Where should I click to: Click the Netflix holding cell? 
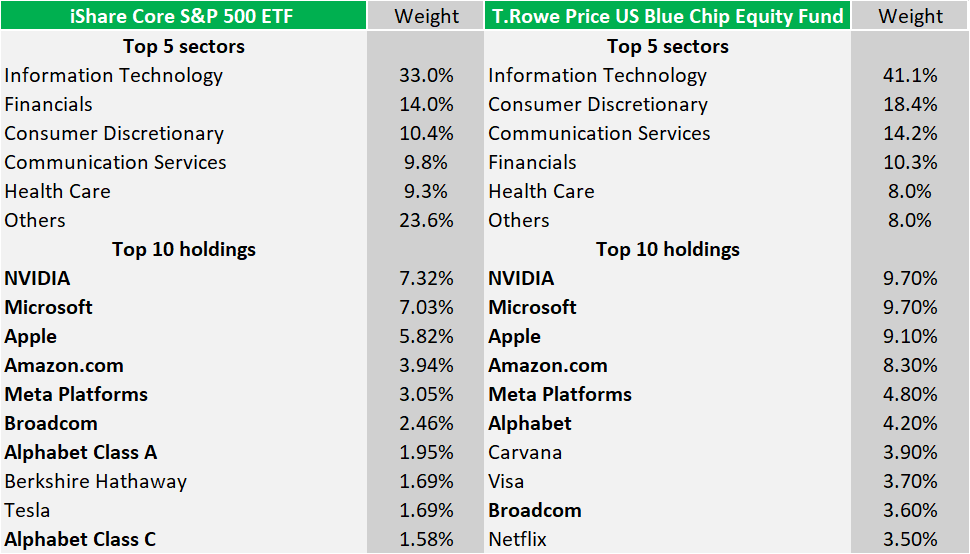pyautogui.click(x=518, y=539)
